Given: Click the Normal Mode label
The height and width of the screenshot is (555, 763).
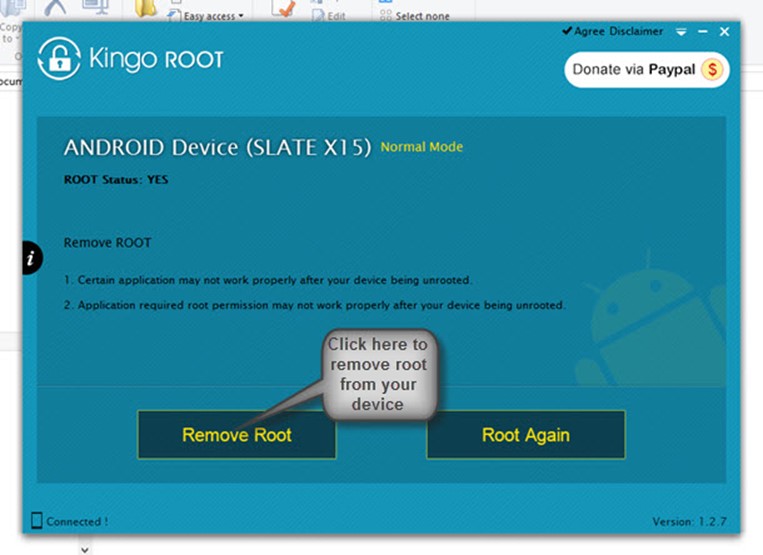Looking at the screenshot, I should (x=421, y=147).
